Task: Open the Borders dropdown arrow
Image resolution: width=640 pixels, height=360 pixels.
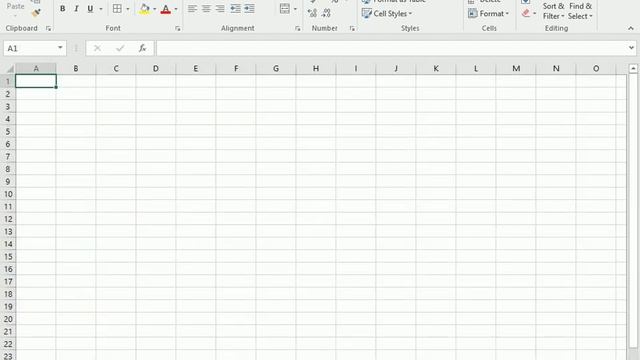Action: (128, 9)
